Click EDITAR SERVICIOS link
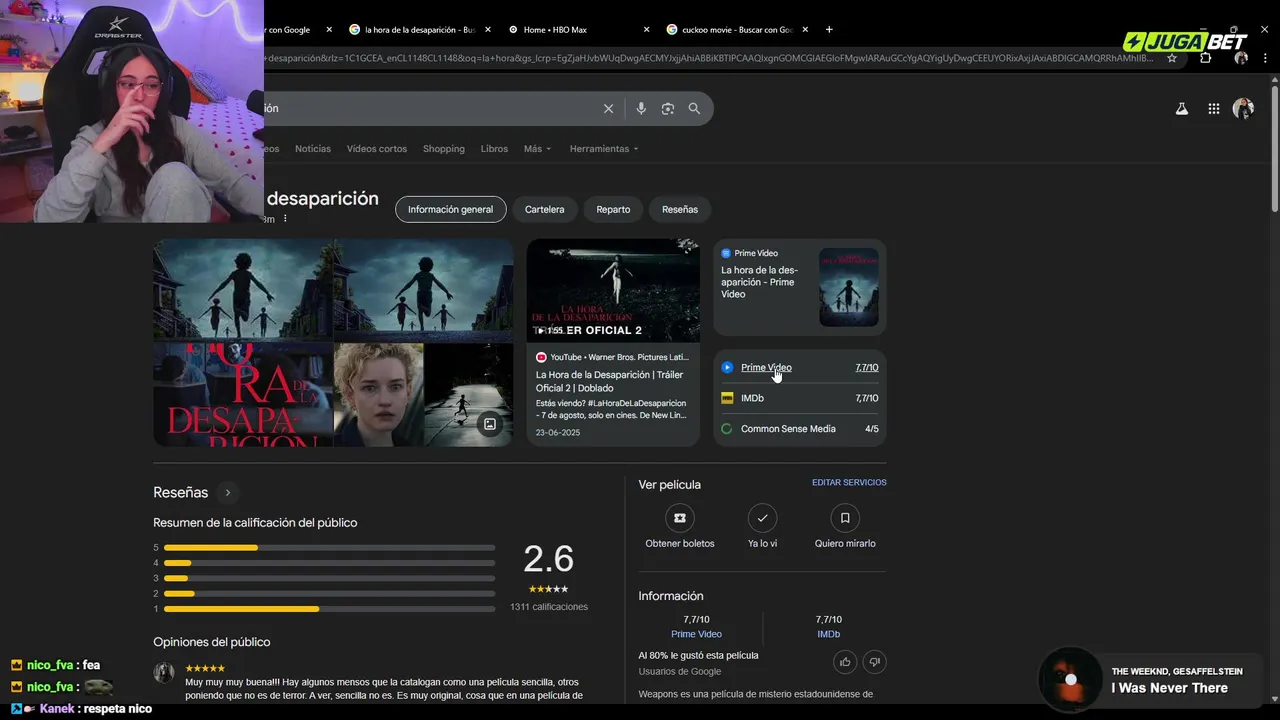 tap(849, 482)
